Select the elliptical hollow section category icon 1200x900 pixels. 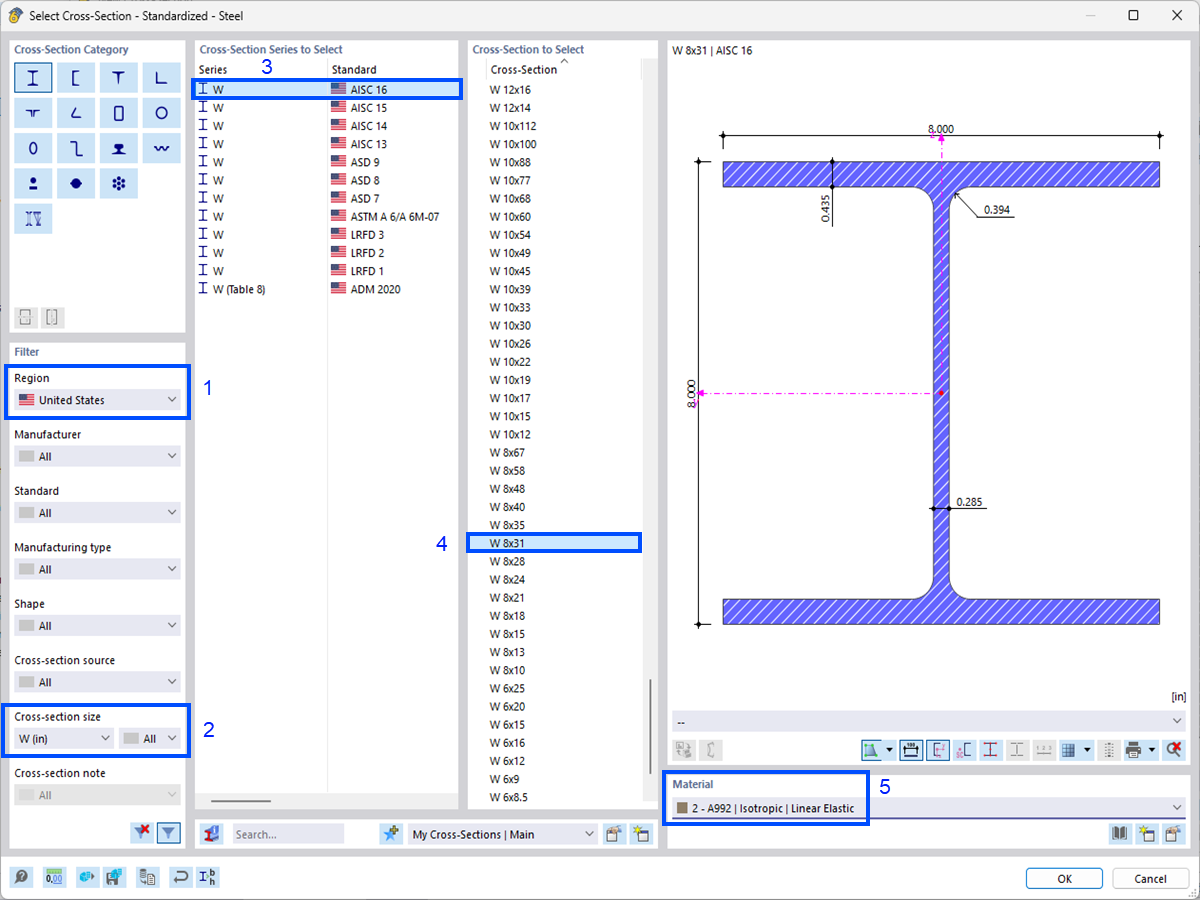tap(33, 148)
